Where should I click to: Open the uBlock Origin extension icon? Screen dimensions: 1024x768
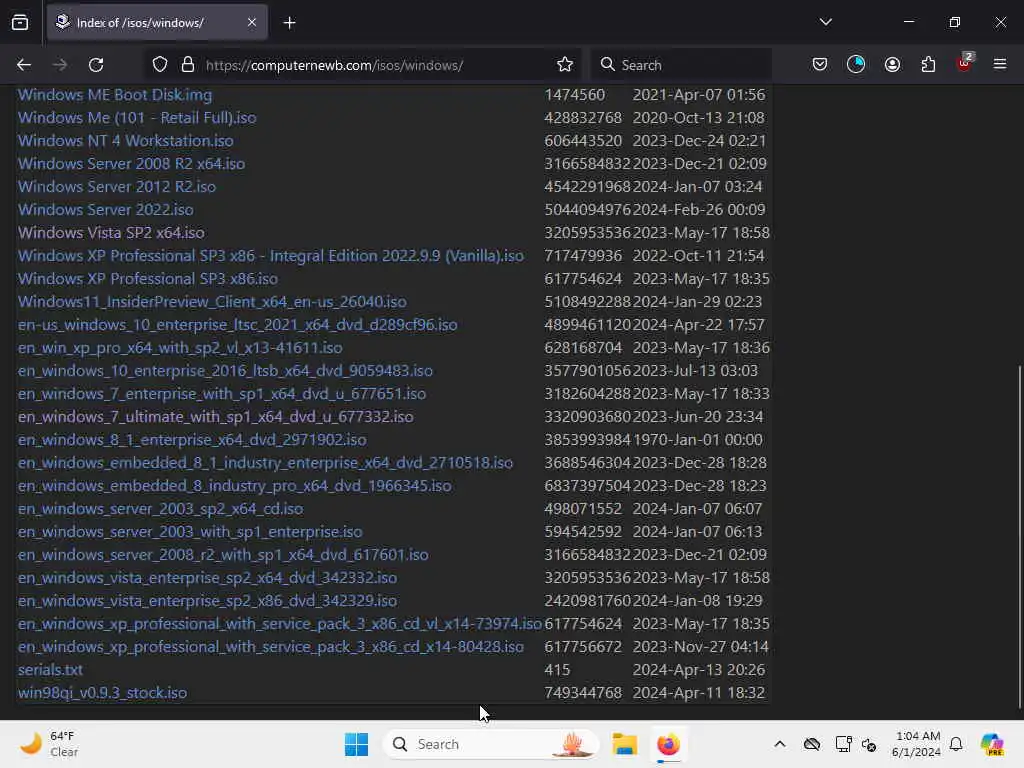click(x=965, y=63)
